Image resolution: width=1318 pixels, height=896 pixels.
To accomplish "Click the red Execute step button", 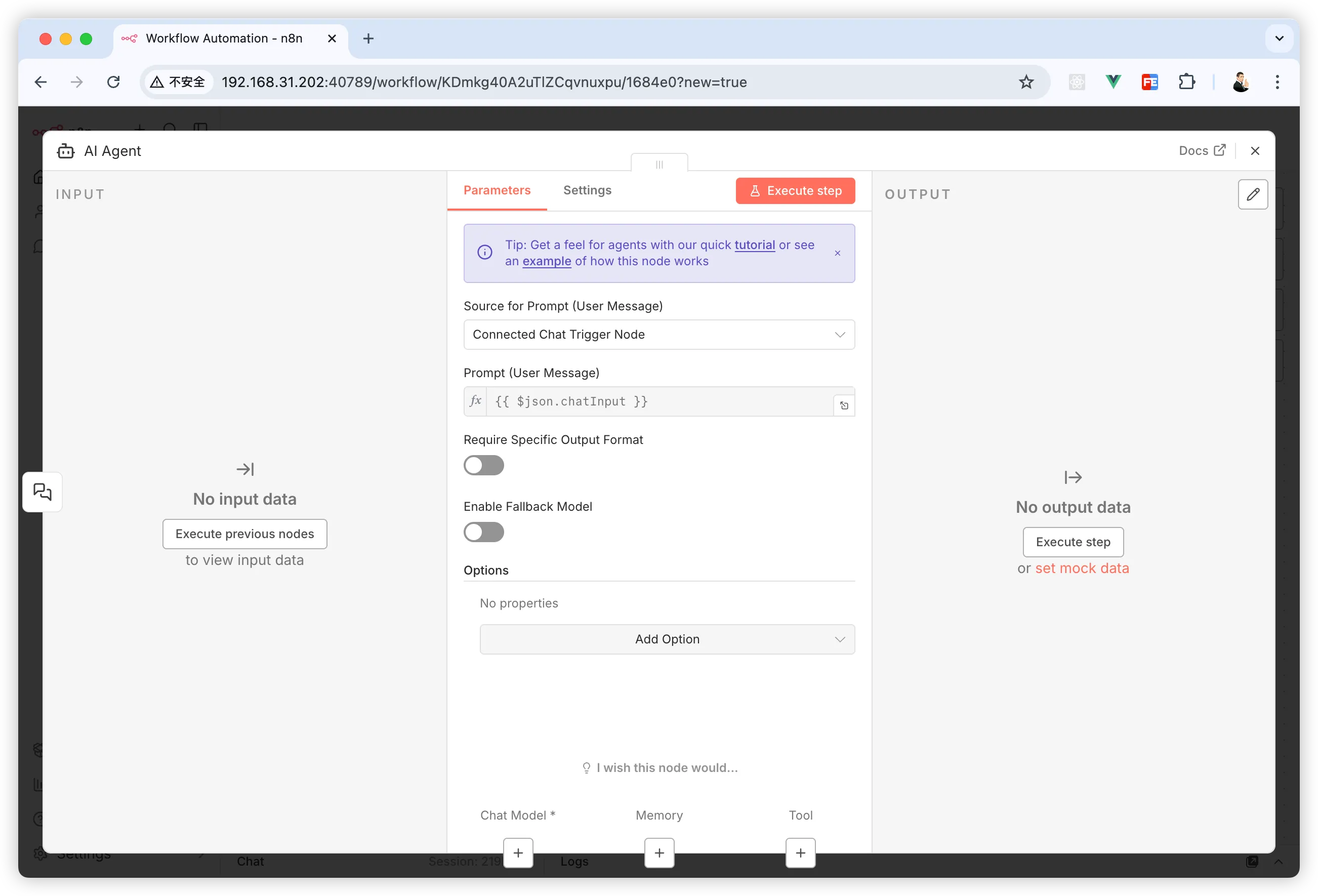I will coord(795,191).
